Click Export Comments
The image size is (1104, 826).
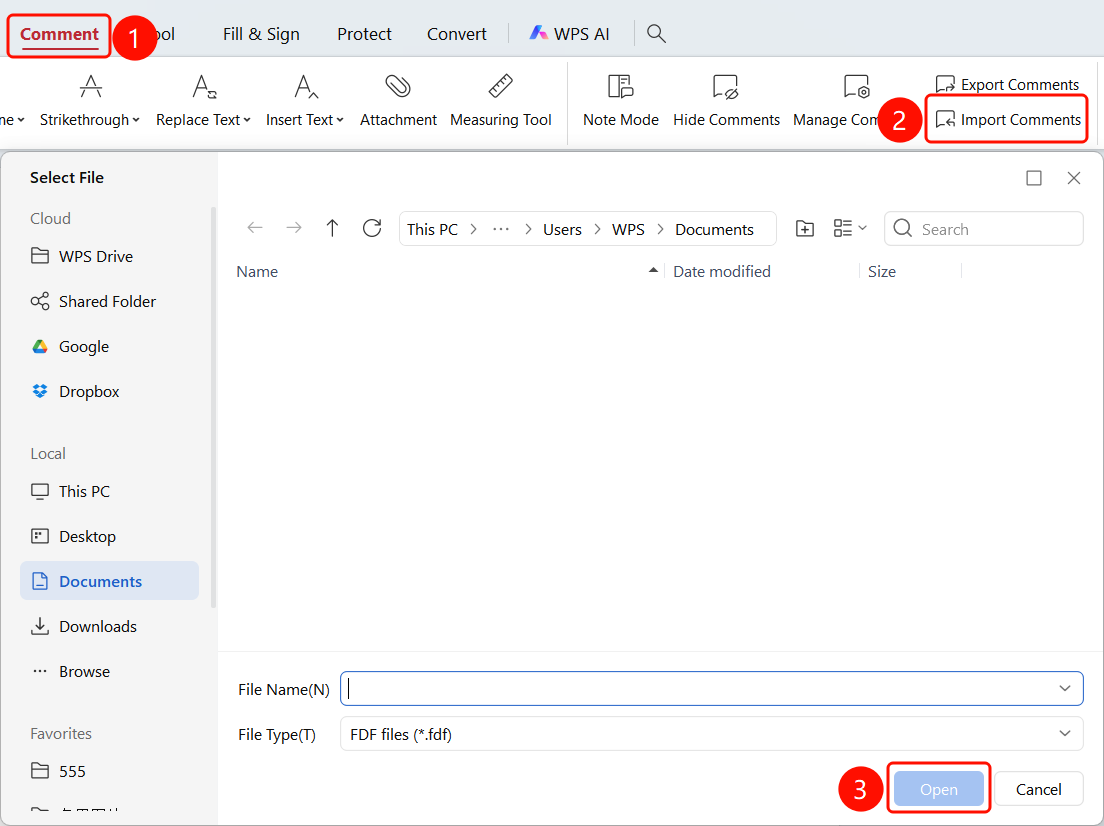pos(1007,85)
